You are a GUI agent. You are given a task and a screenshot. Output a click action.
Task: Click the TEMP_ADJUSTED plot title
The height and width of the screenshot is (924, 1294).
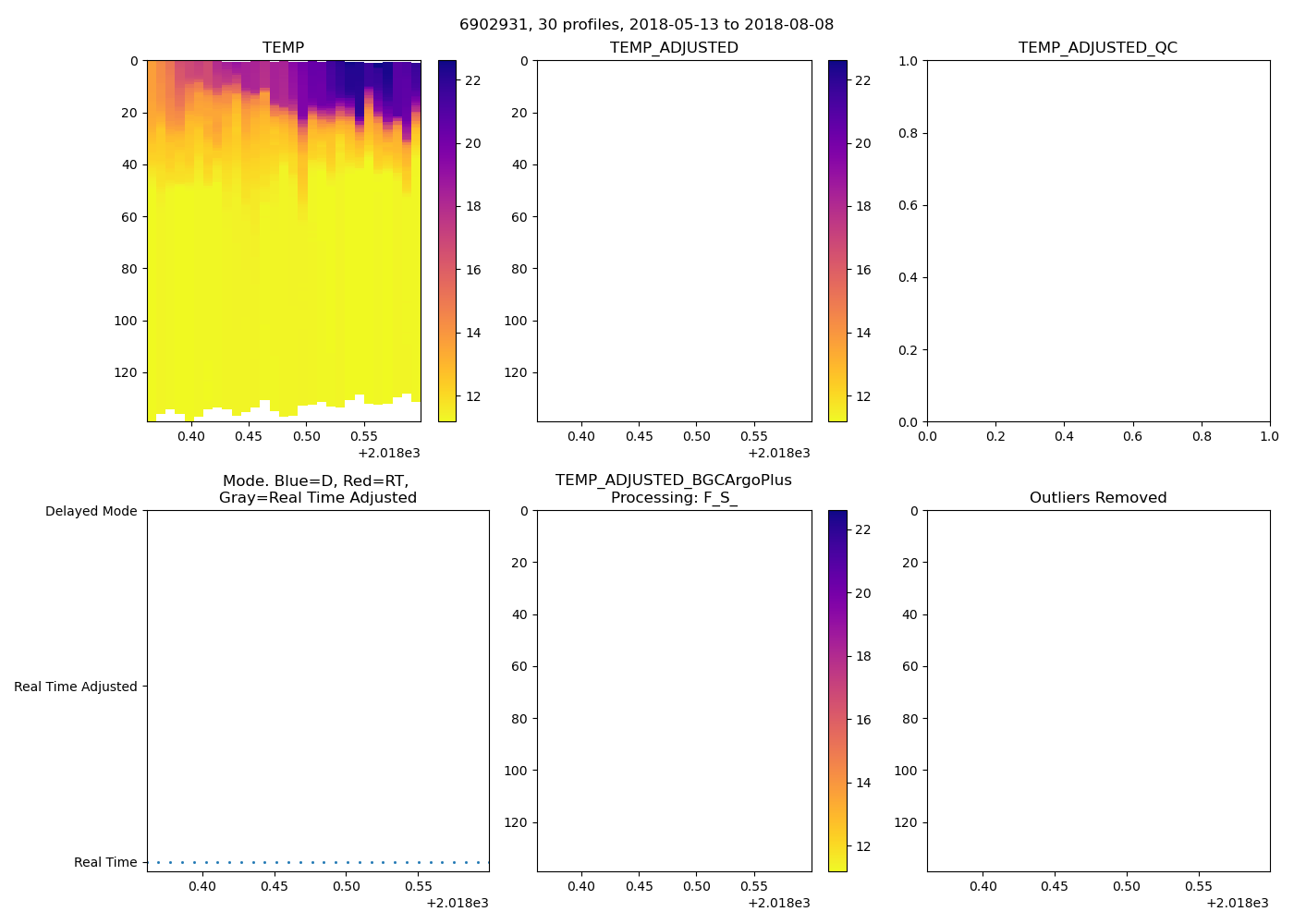[x=674, y=47]
